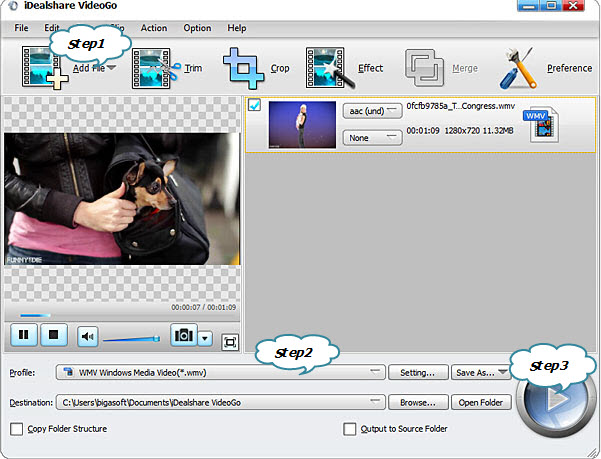Viewport: 601px width, 459px height.
Task: Enable Output to Source Folder checkbox
Action: pyautogui.click(x=350, y=429)
